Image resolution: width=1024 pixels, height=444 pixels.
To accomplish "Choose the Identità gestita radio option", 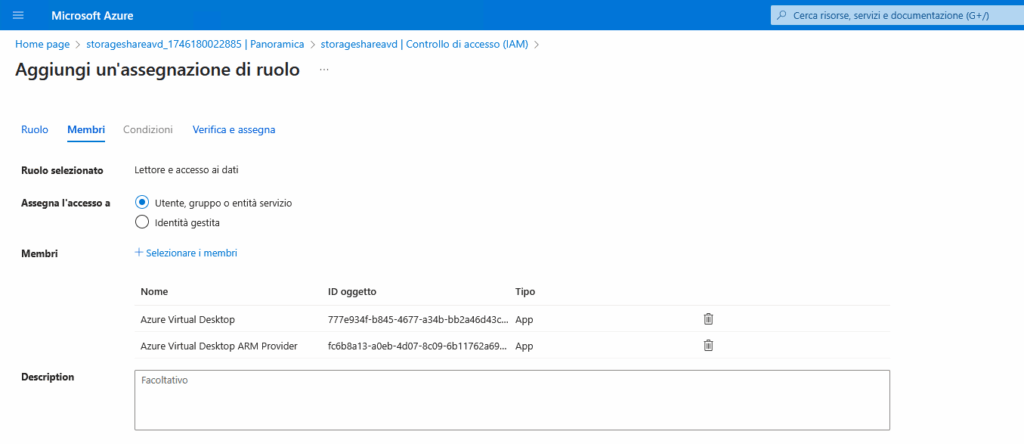I will pos(142,222).
